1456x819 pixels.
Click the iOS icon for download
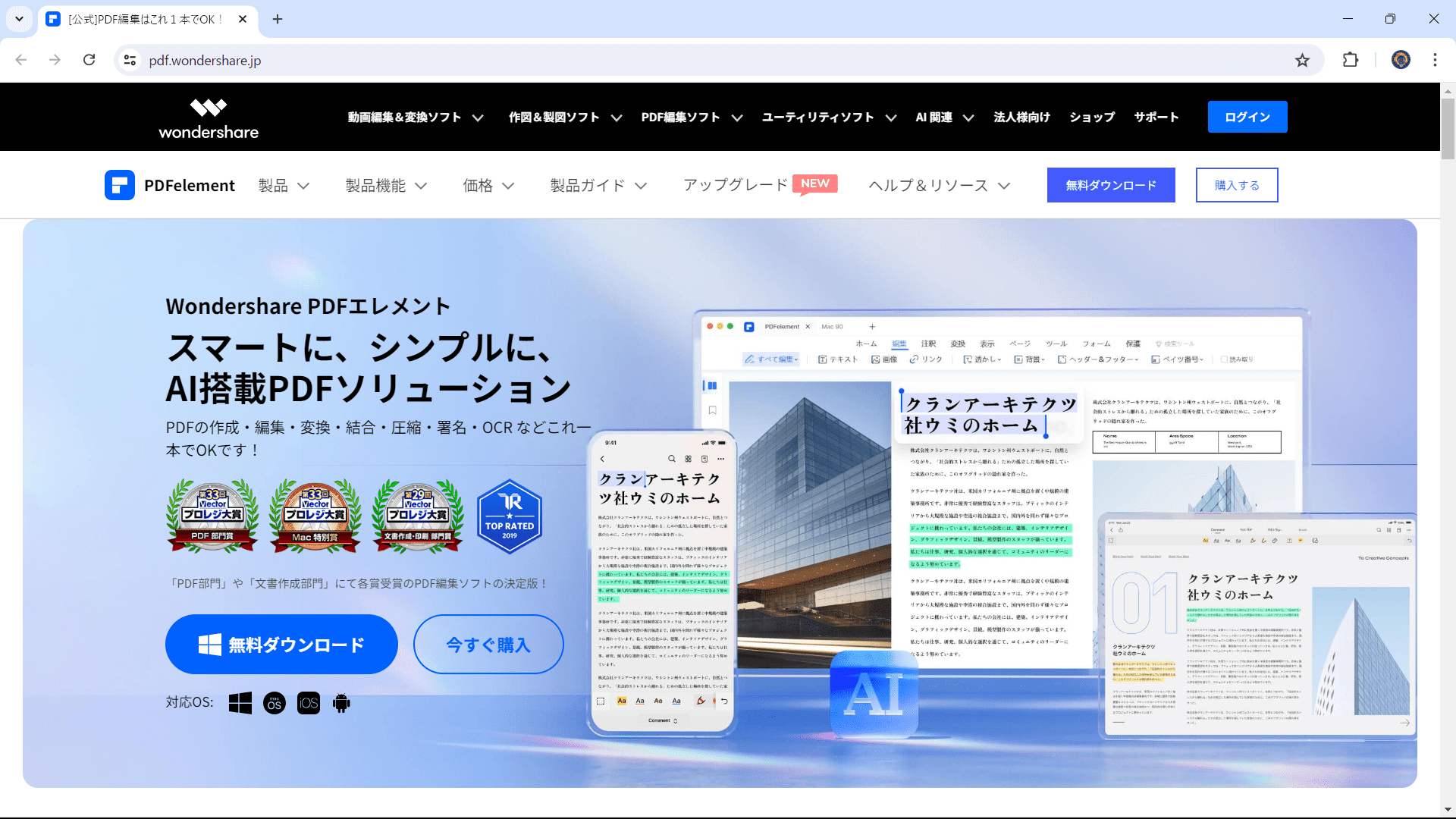coord(307,702)
